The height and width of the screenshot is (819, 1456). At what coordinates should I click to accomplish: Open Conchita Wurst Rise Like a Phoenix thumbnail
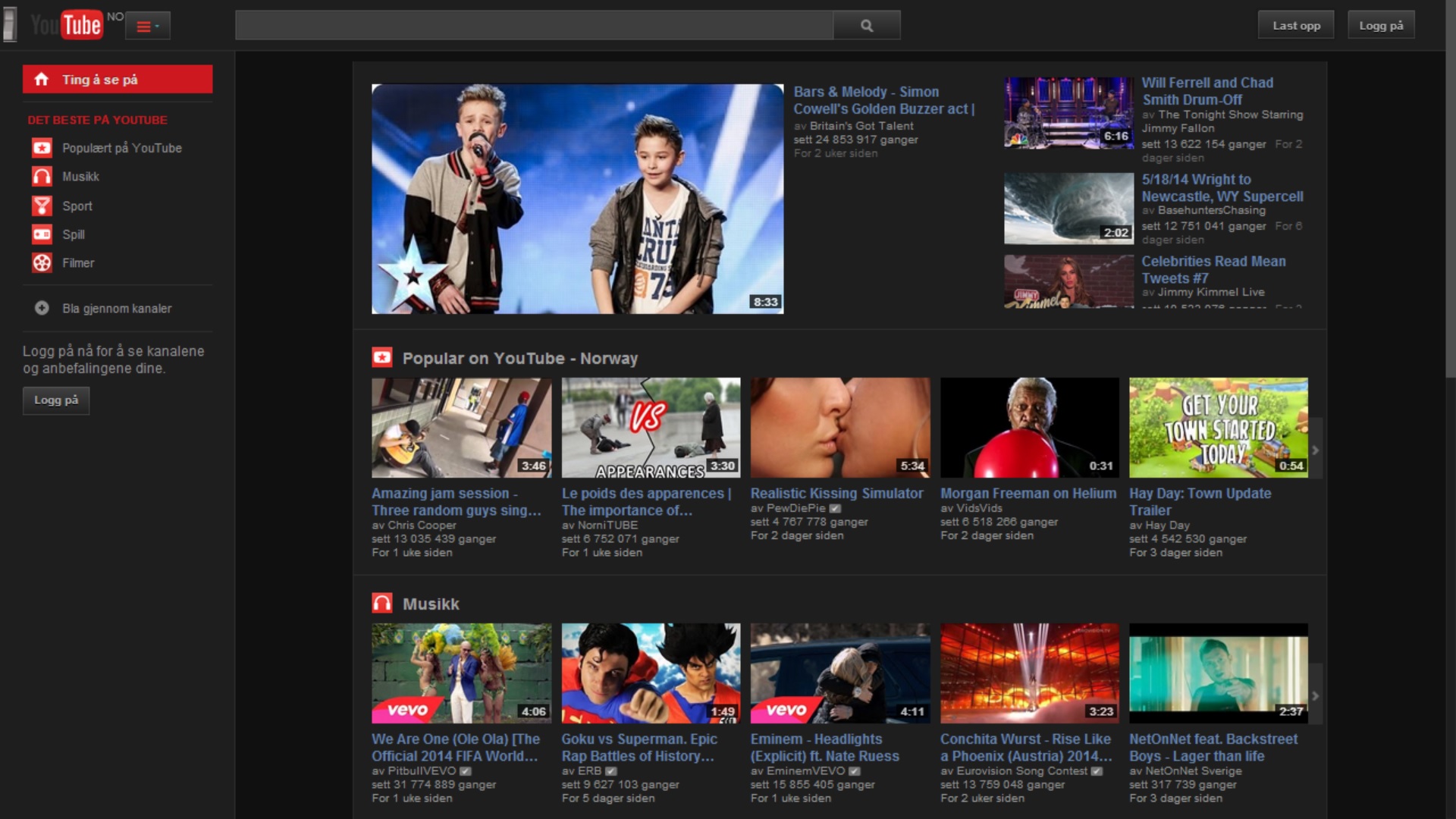pos(1029,673)
